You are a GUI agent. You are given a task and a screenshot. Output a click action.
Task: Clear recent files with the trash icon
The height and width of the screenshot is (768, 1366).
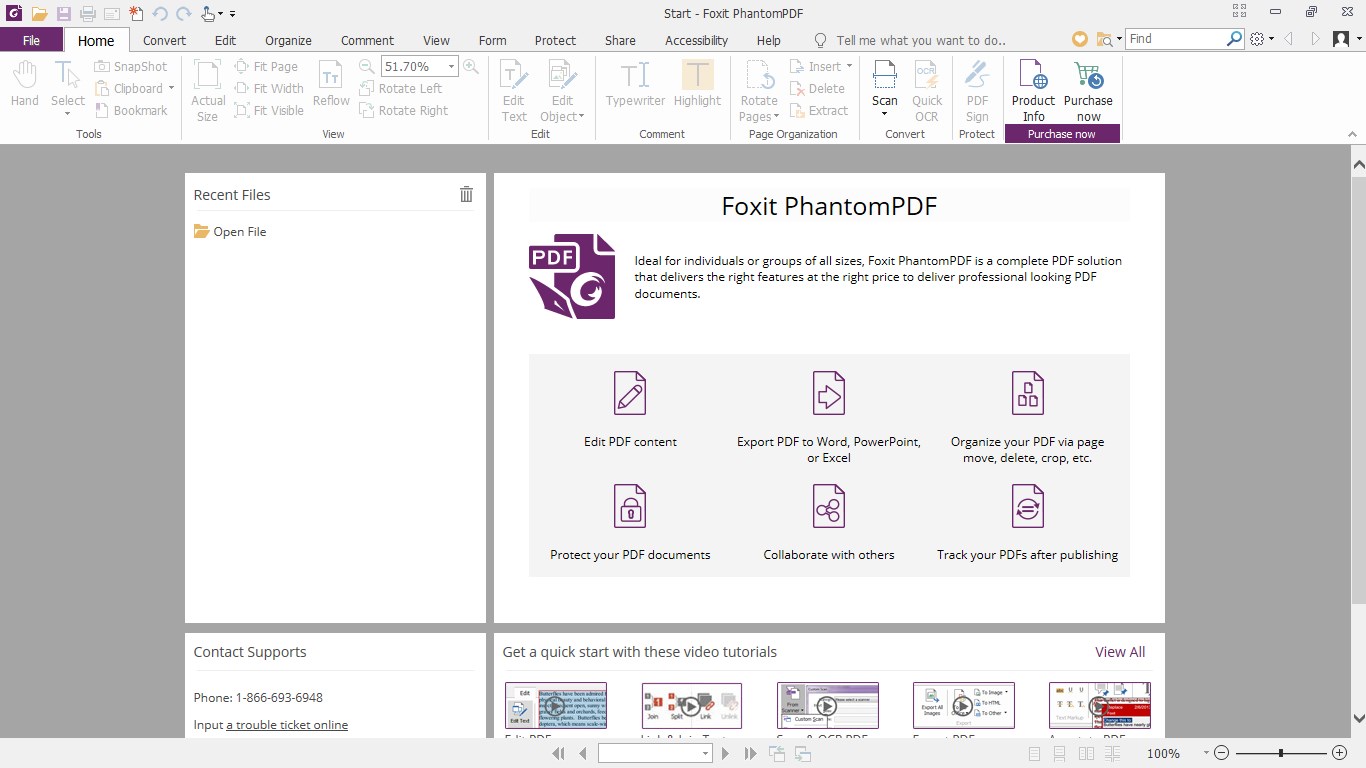(466, 194)
